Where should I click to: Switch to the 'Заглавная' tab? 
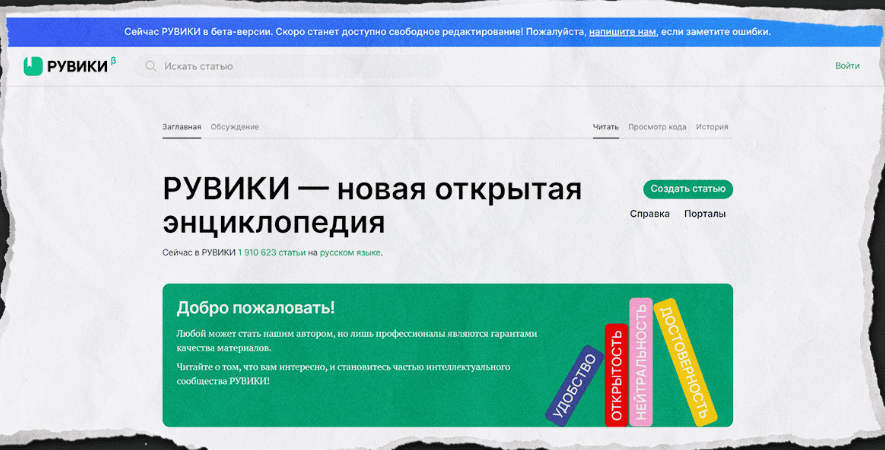182,127
